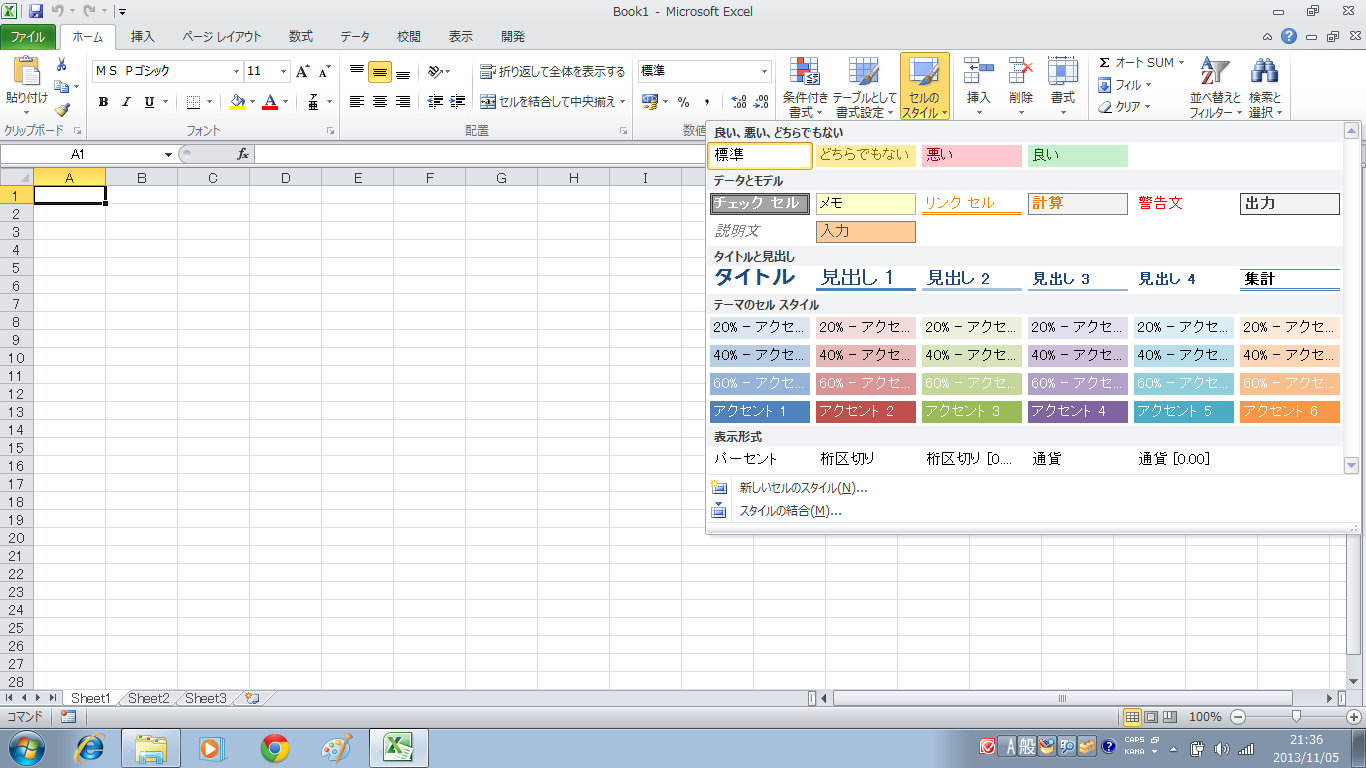Click the Sort and Filter (並べ替えとフィルター) icon
This screenshot has height=768, width=1366.
[1215, 72]
